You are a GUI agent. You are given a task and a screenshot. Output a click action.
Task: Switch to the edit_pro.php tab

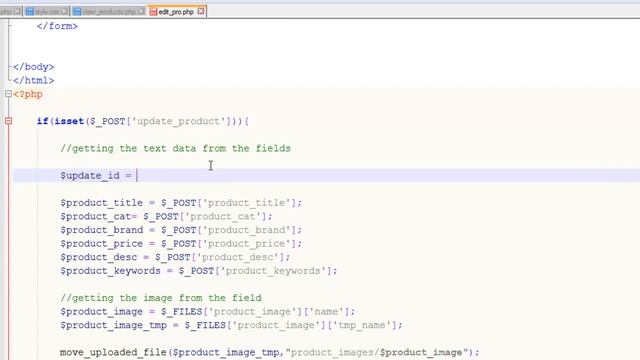pyautogui.click(x=176, y=12)
